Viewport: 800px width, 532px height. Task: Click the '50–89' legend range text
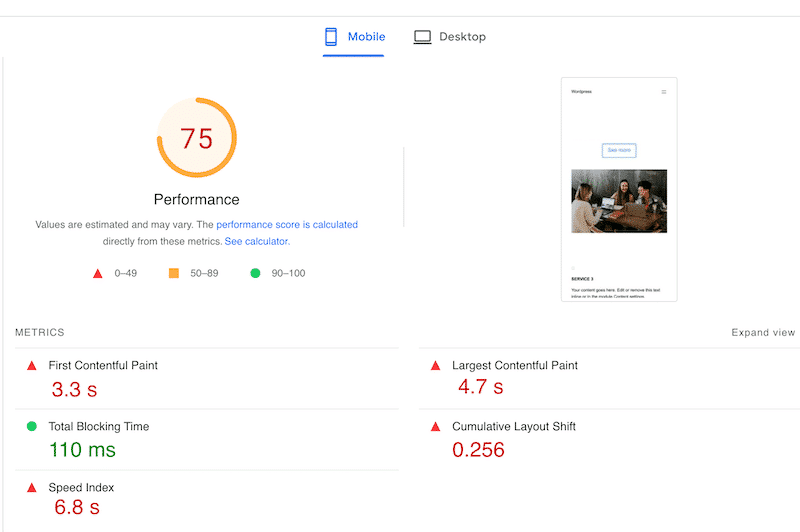coord(204,273)
